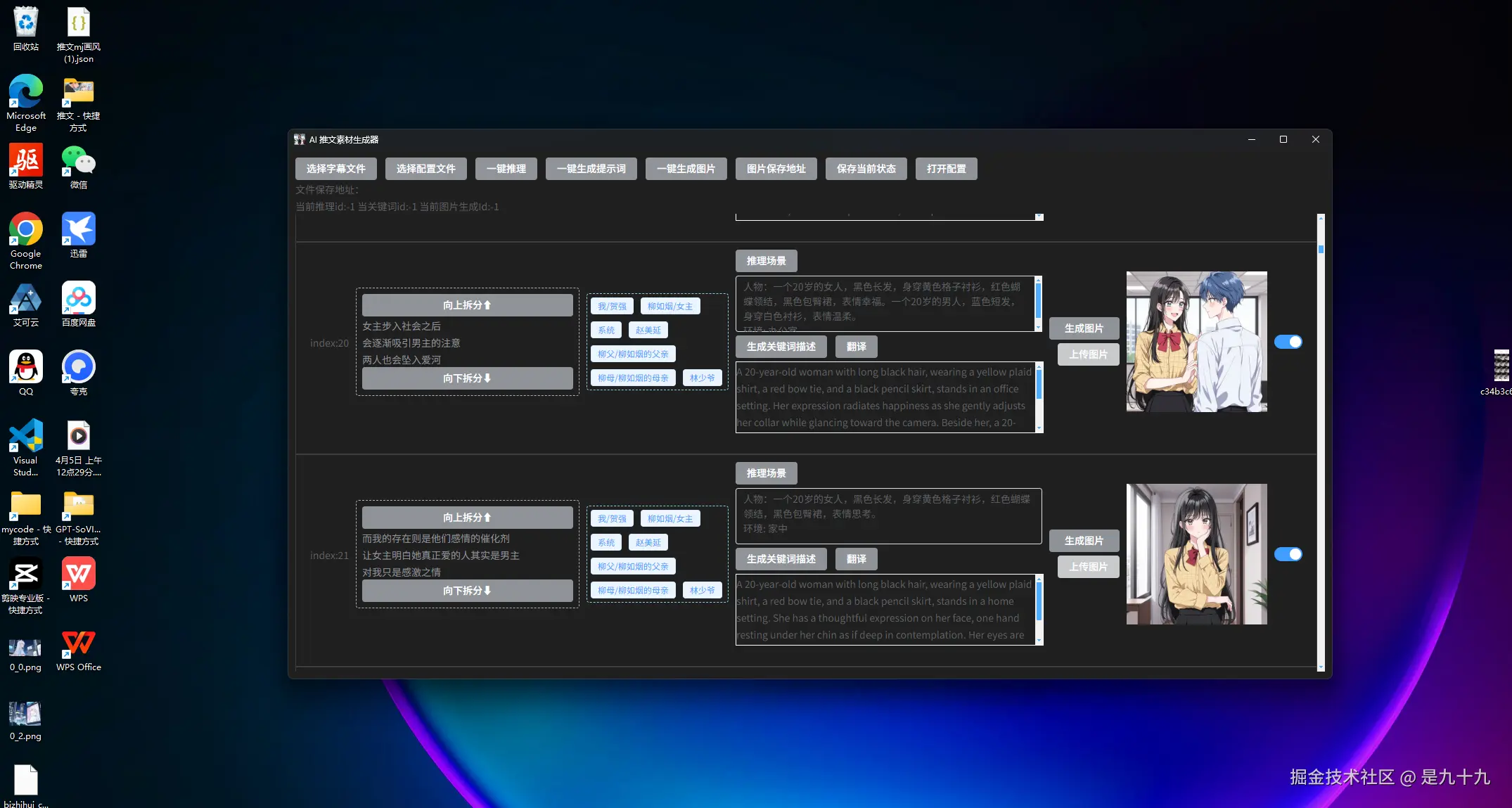Click 向上拆分 split-up arrow in index:20

point(467,305)
